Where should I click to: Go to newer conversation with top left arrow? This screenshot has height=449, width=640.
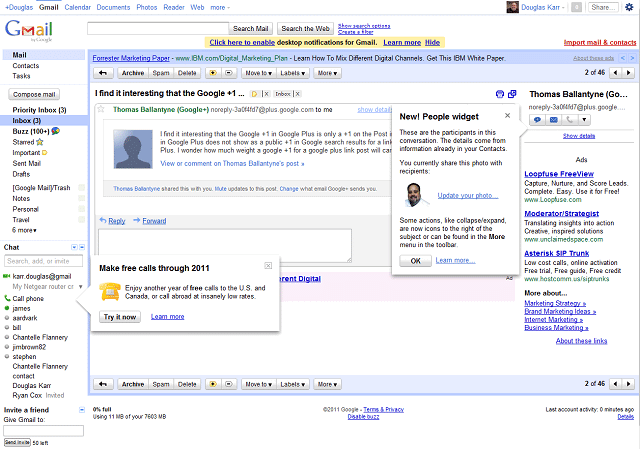[x=615, y=73]
